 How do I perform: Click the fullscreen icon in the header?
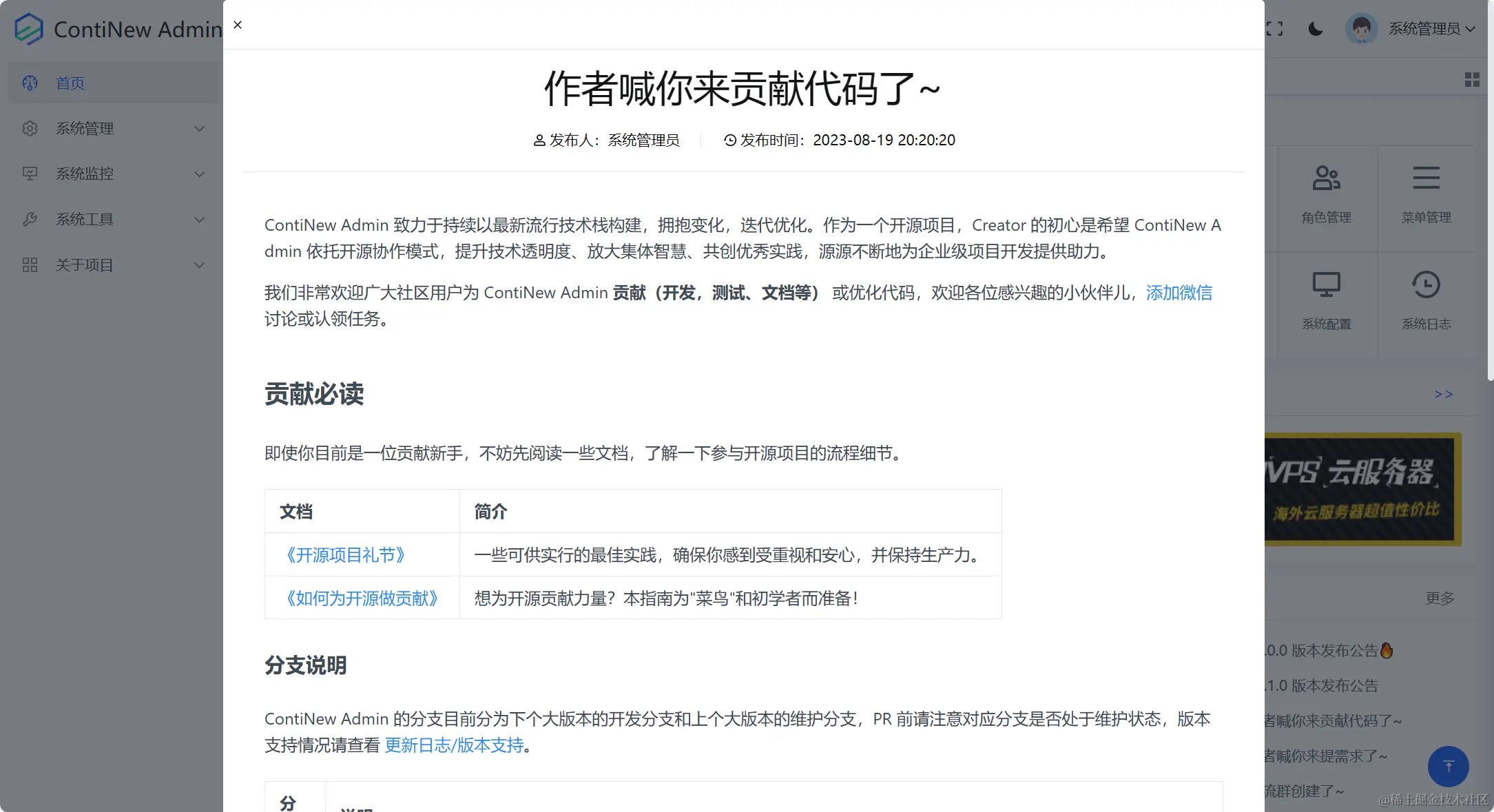pyautogui.click(x=1274, y=28)
